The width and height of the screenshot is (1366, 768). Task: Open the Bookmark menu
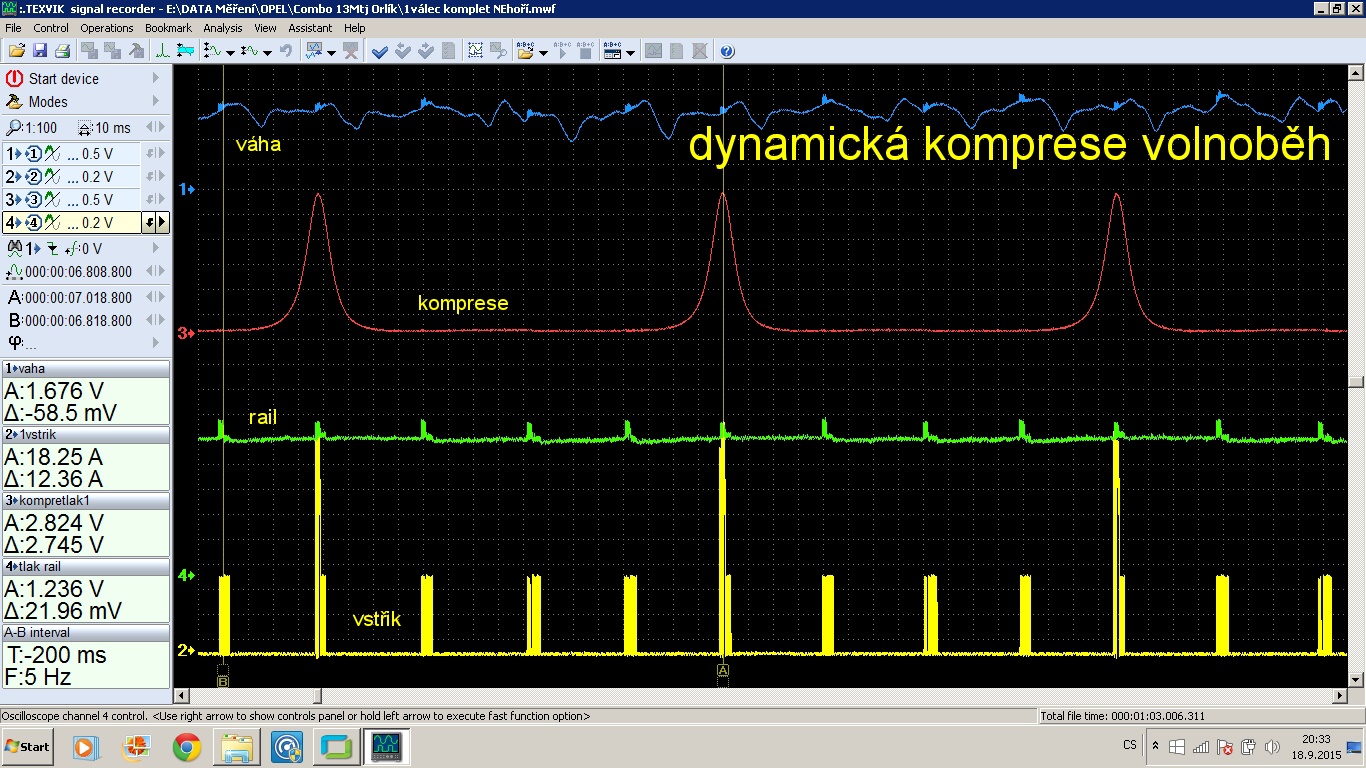[x=168, y=28]
